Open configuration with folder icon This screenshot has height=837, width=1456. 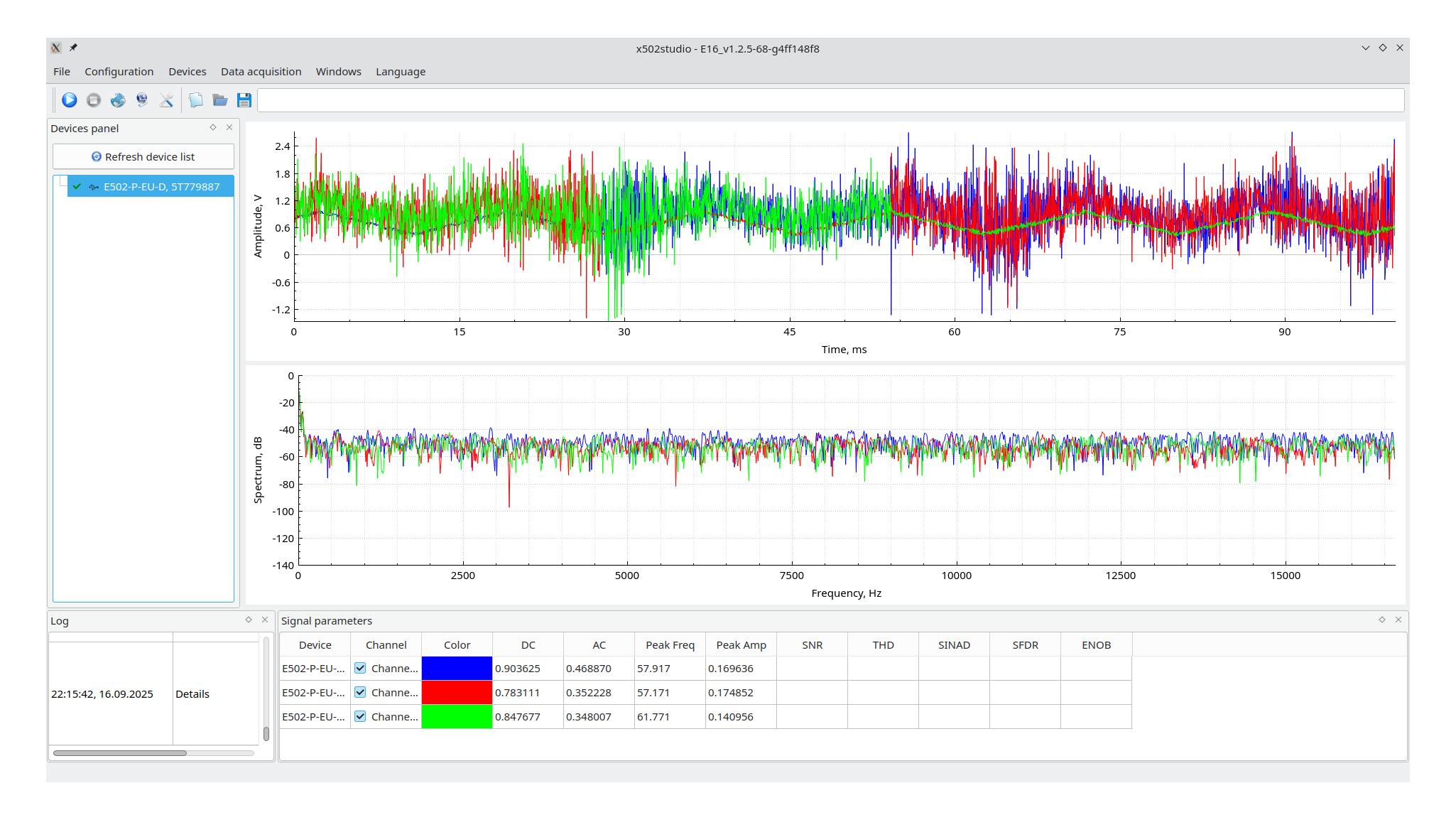(219, 100)
